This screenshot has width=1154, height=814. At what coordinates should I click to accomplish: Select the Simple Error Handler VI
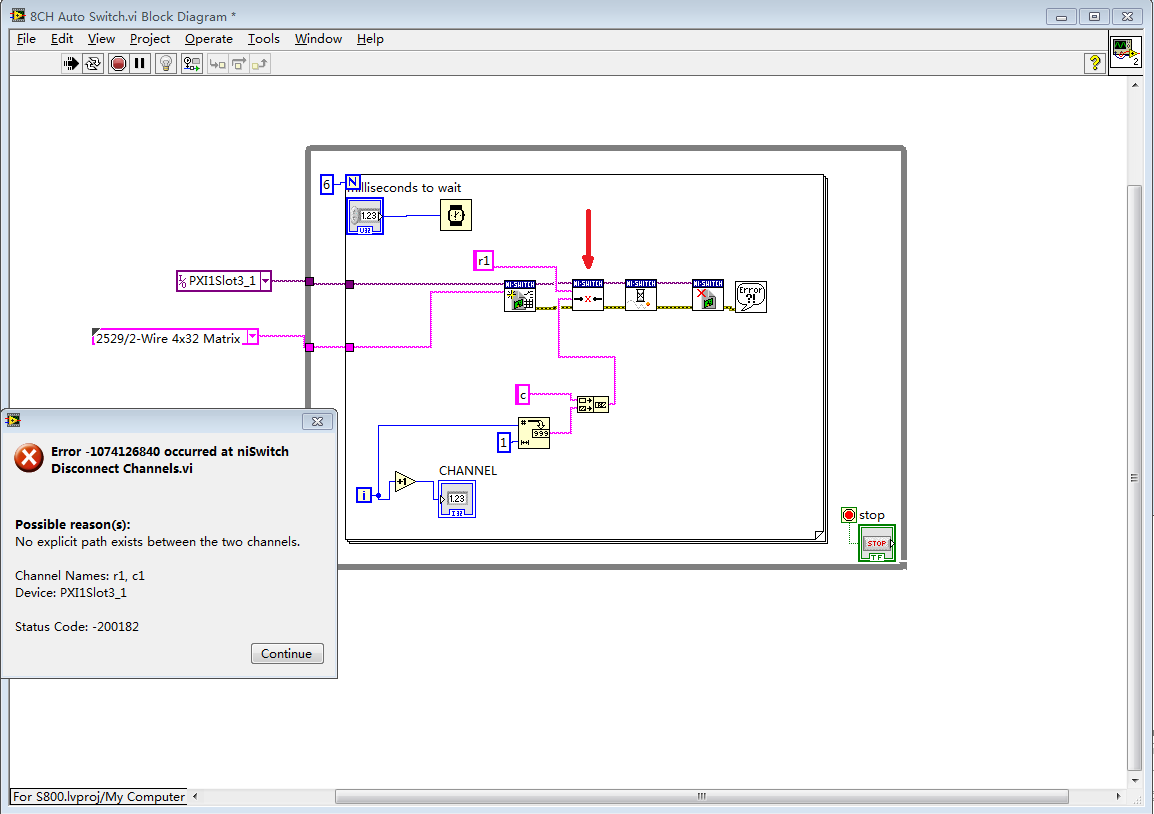[751, 297]
